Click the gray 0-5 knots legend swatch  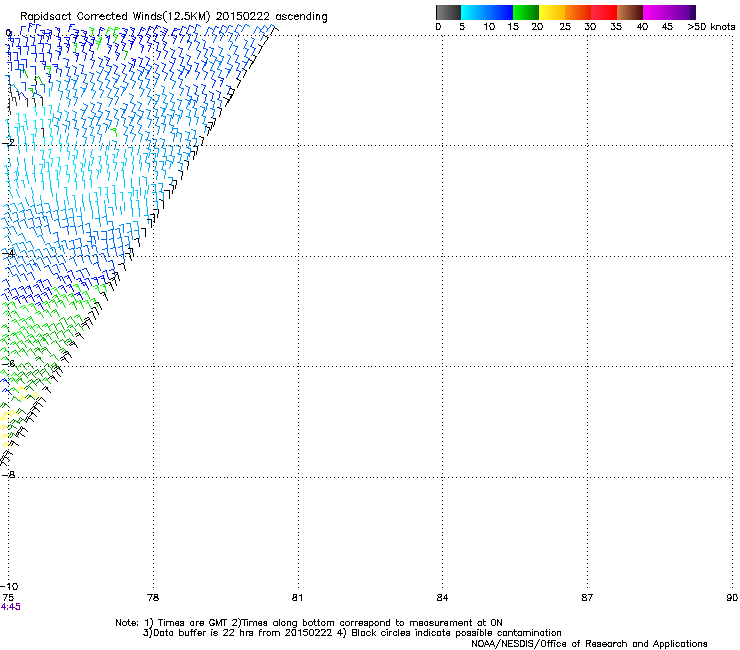click(x=448, y=12)
